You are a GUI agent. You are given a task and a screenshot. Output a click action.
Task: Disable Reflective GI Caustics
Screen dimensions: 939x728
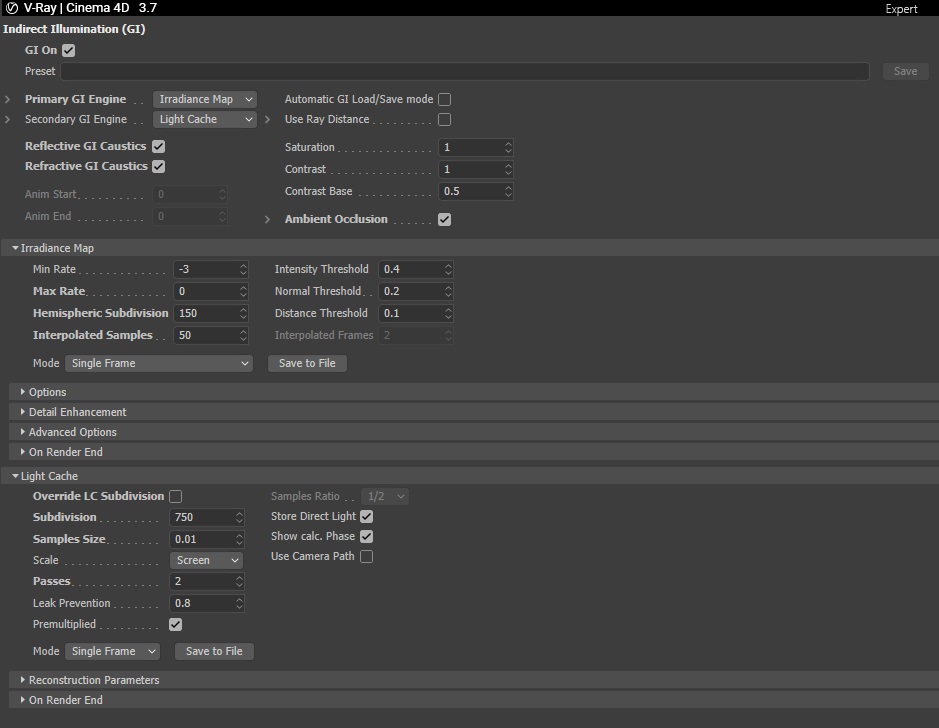[159, 146]
